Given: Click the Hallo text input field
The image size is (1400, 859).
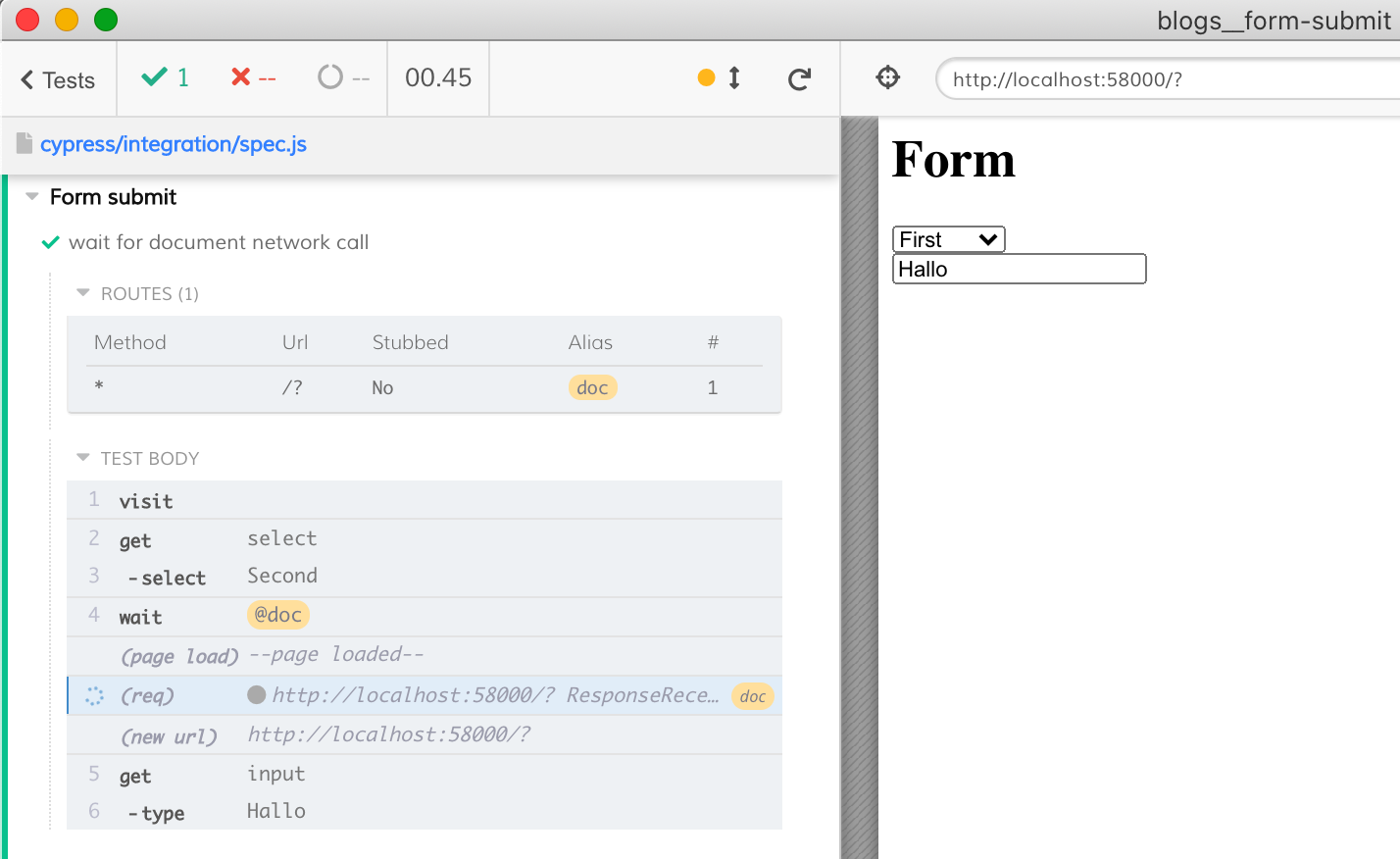Looking at the screenshot, I should (x=1019, y=270).
